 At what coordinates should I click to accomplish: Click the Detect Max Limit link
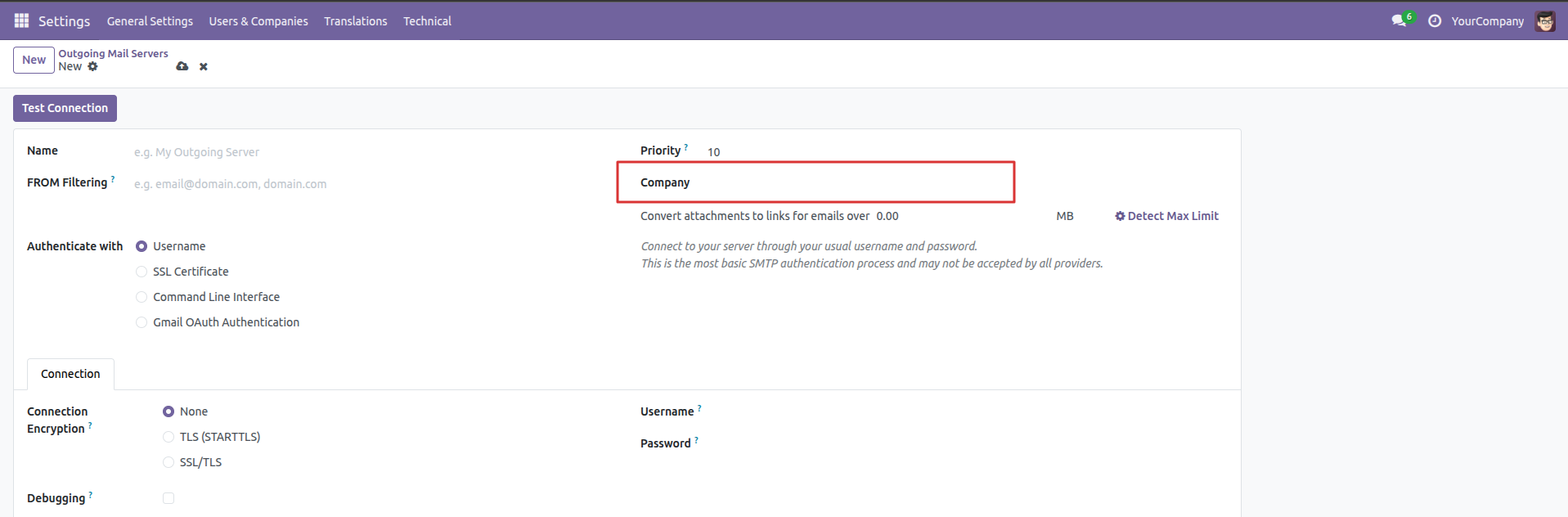point(1166,216)
